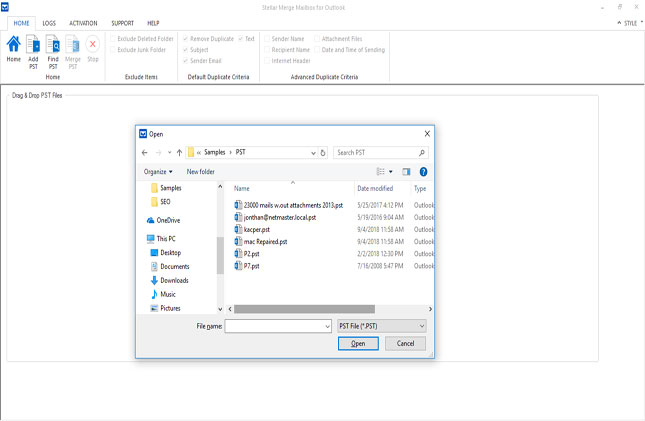Click the file list horizontal scrollbar

click(304, 309)
